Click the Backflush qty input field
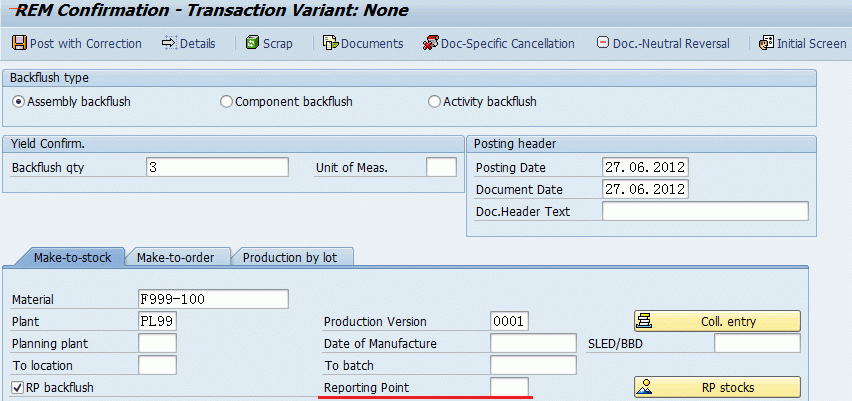This screenshot has width=852, height=401. [217, 167]
